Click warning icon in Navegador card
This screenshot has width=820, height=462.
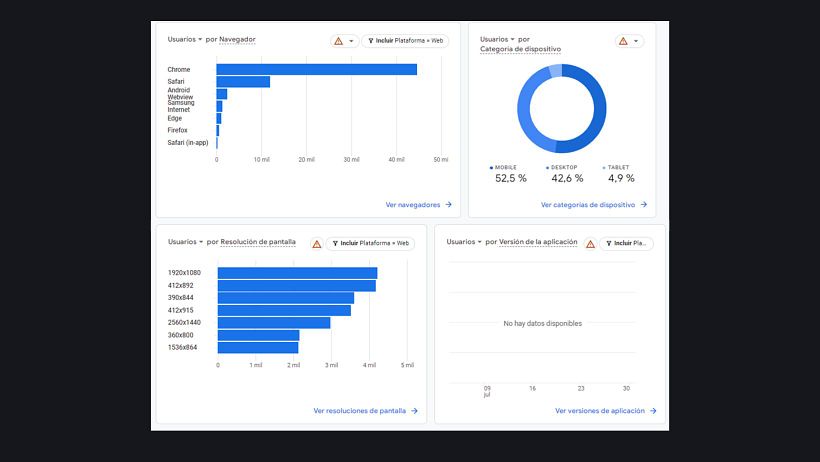click(338, 41)
